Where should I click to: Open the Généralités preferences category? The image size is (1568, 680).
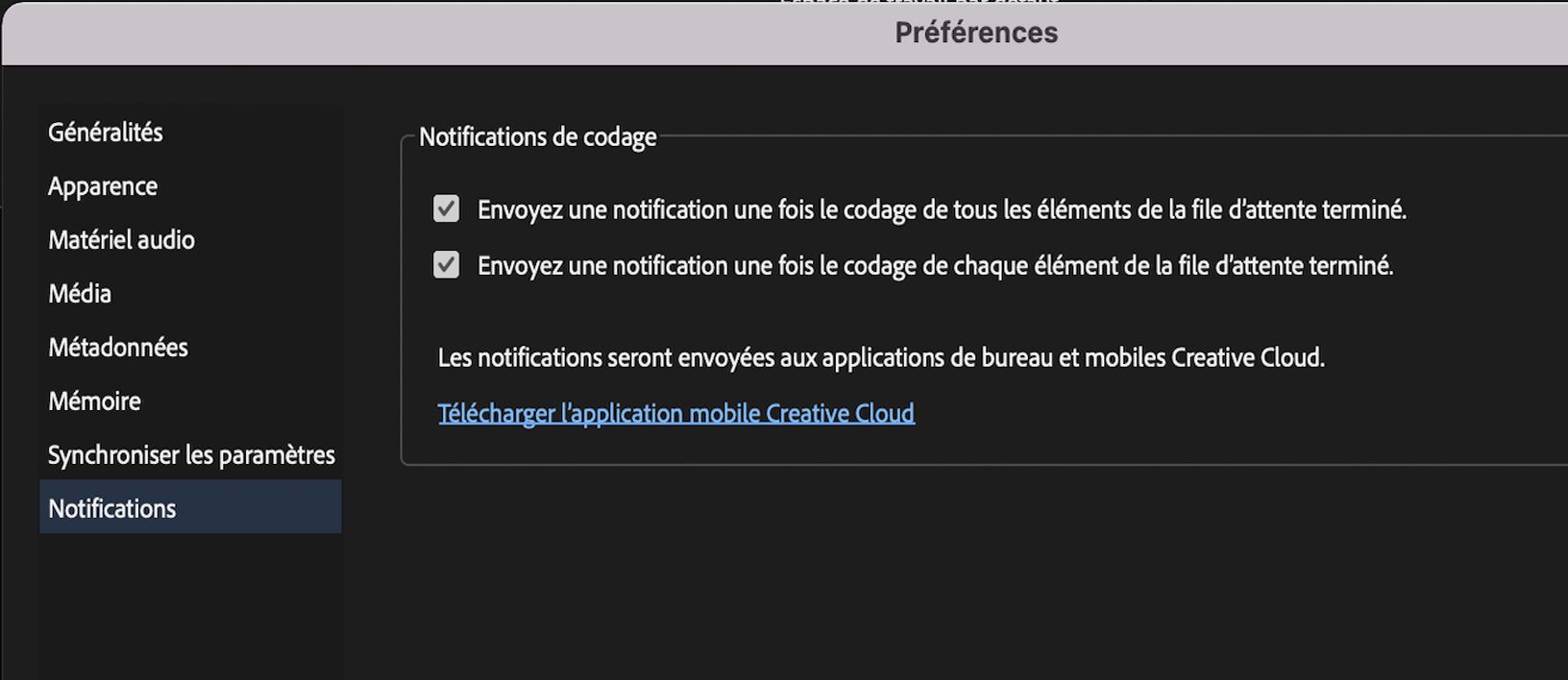point(104,132)
